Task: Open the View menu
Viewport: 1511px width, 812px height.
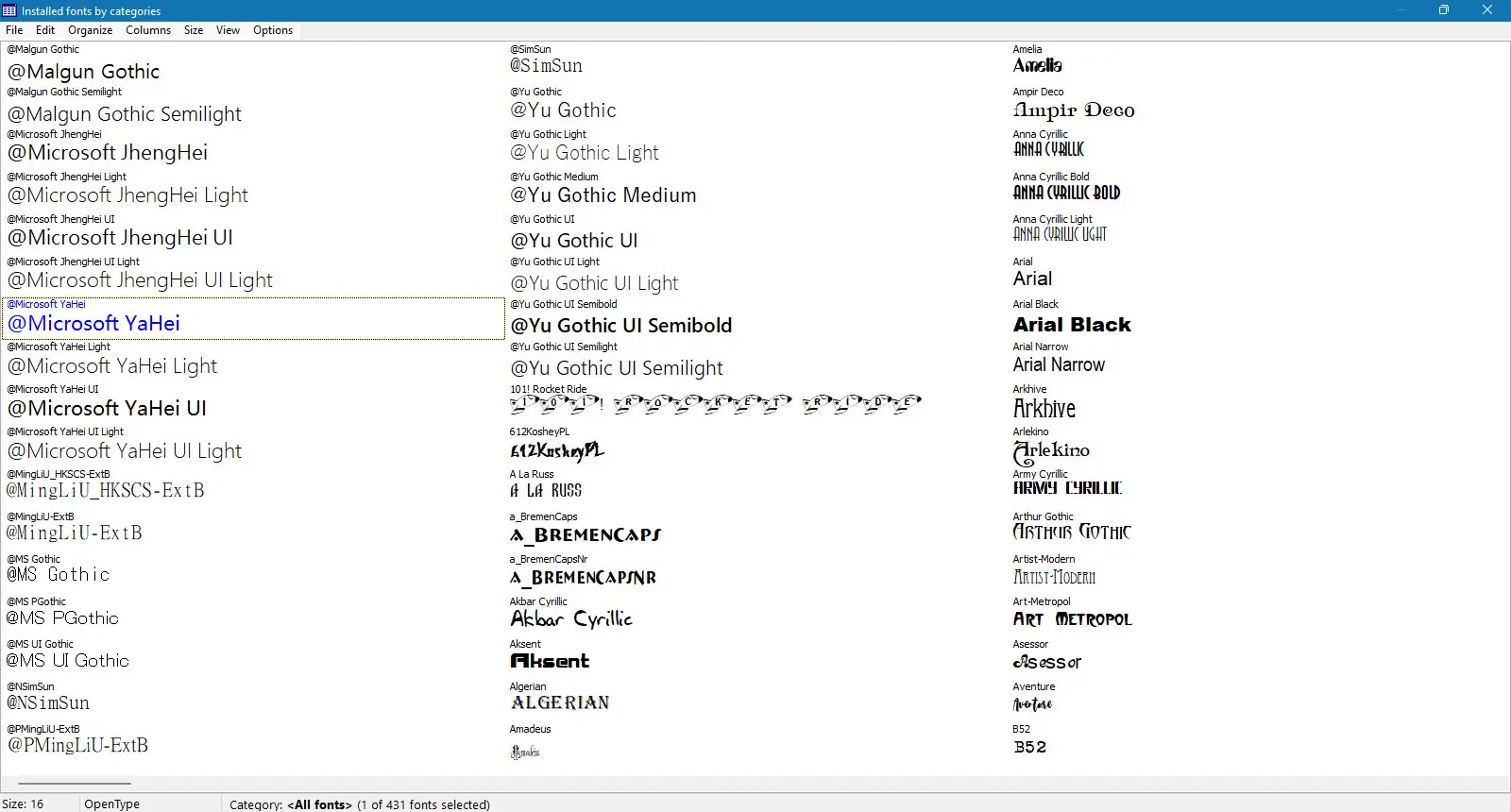Action: point(228,30)
